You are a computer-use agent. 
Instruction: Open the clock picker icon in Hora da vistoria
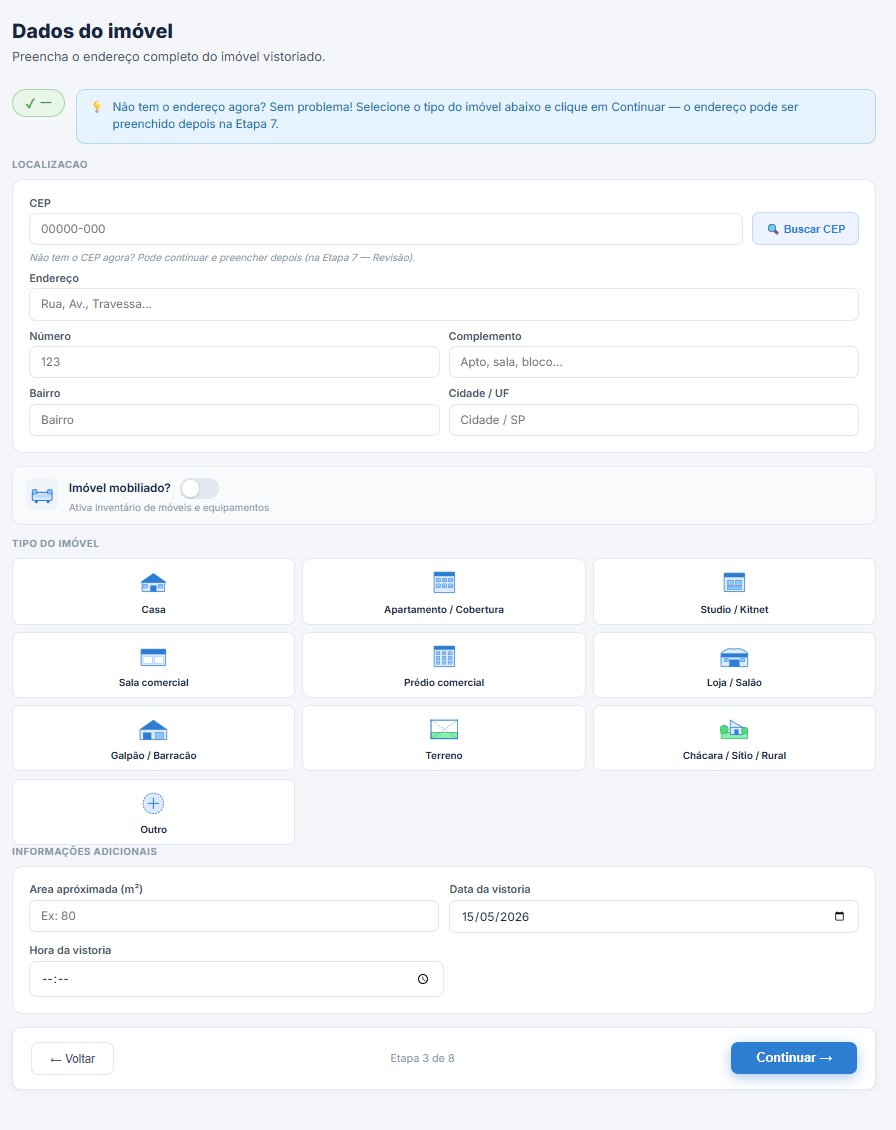click(x=423, y=979)
